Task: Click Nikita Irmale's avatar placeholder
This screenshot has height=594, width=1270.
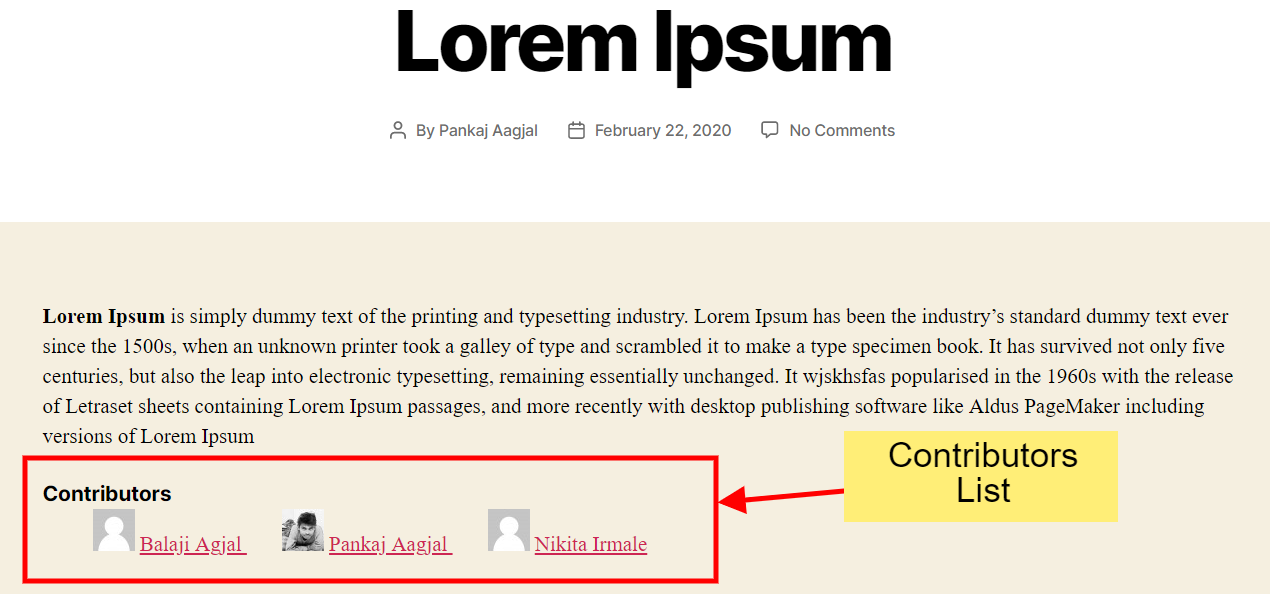Action: pos(509,530)
